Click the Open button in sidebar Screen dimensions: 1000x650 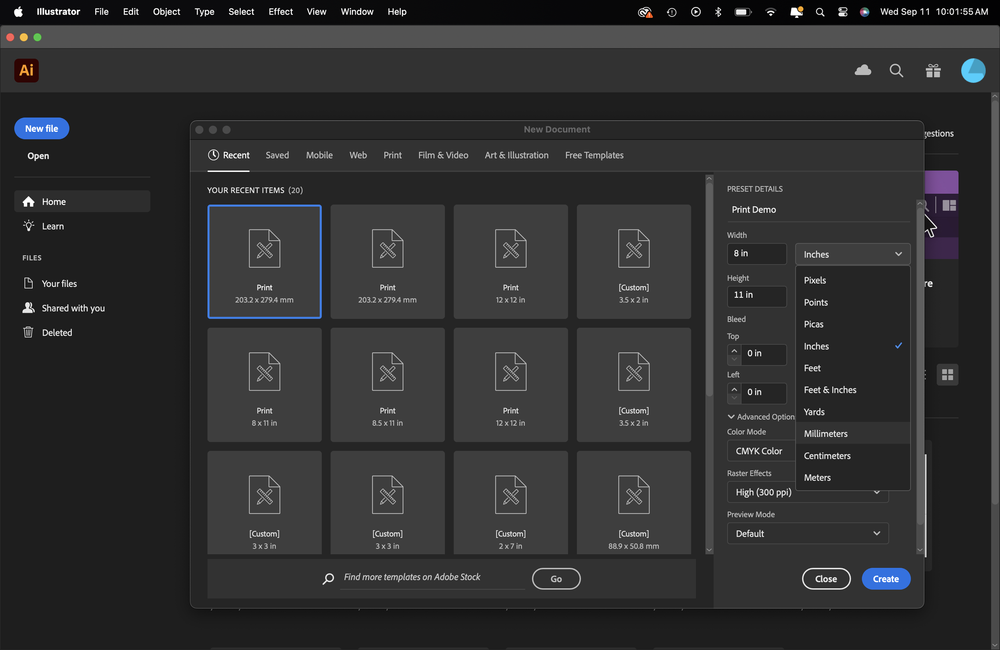(x=38, y=156)
